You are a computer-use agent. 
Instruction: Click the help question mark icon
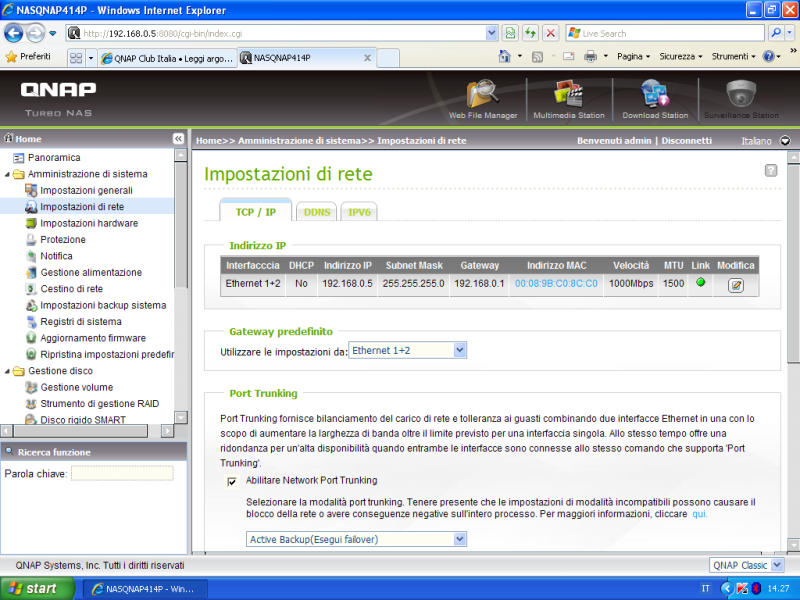coord(771,171)
